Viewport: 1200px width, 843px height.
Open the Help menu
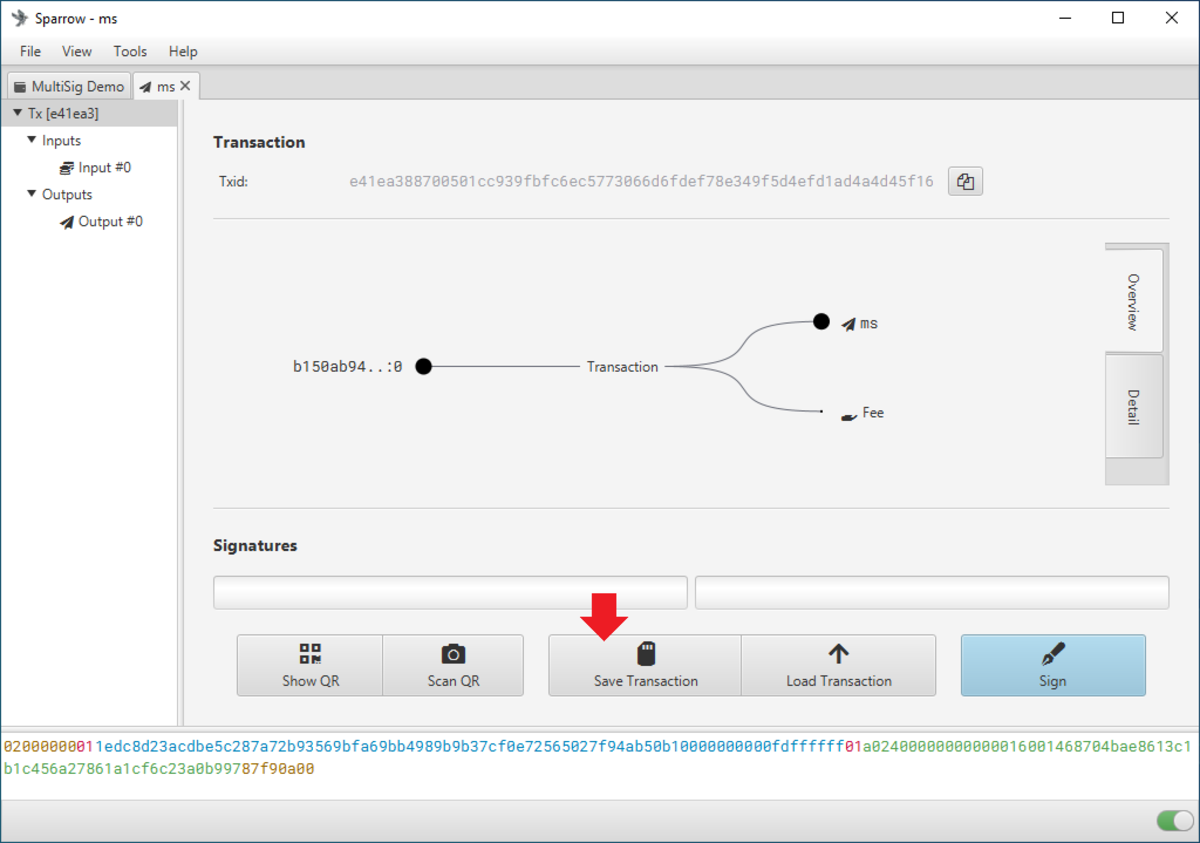tap(183, 51)
